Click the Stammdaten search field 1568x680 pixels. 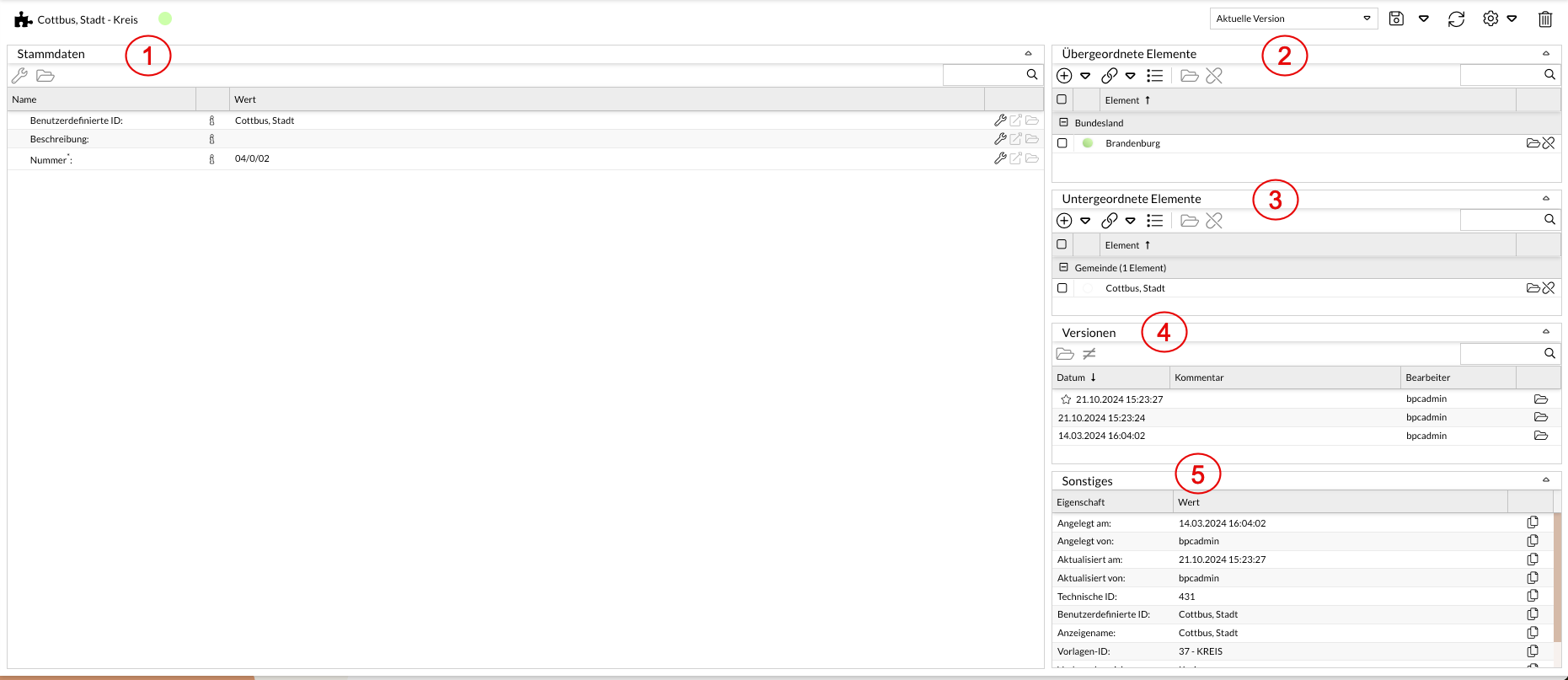(x=983, y=75)
